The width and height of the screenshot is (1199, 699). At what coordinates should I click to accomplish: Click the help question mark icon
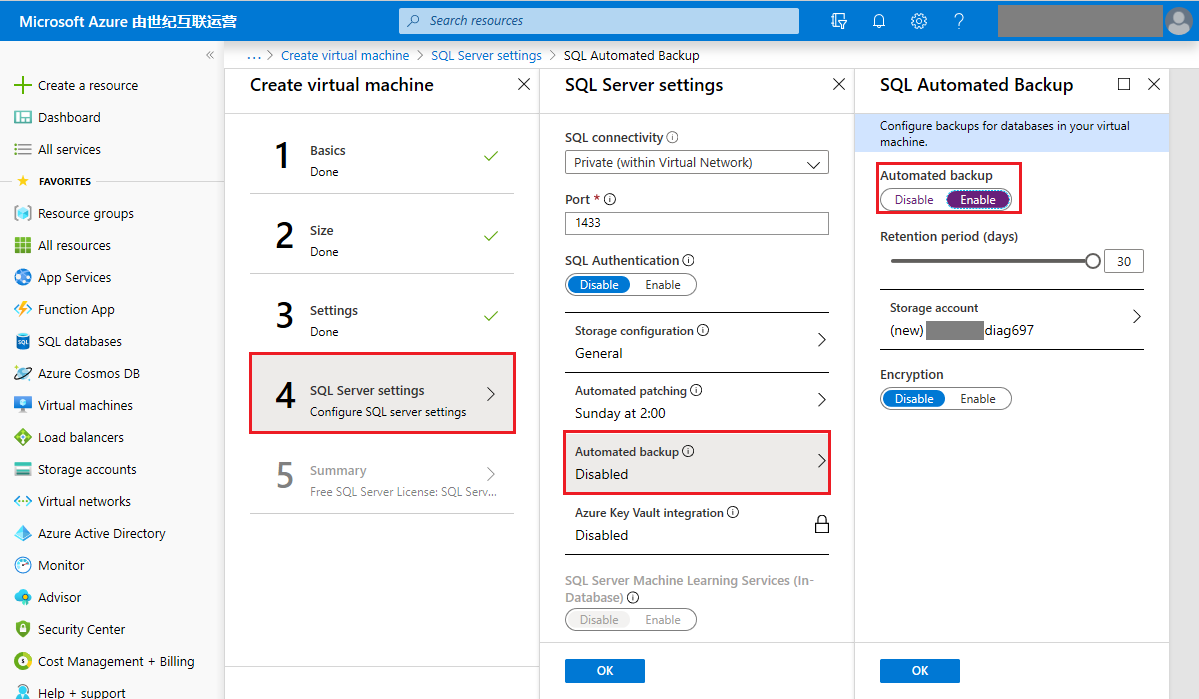[959, 21]
